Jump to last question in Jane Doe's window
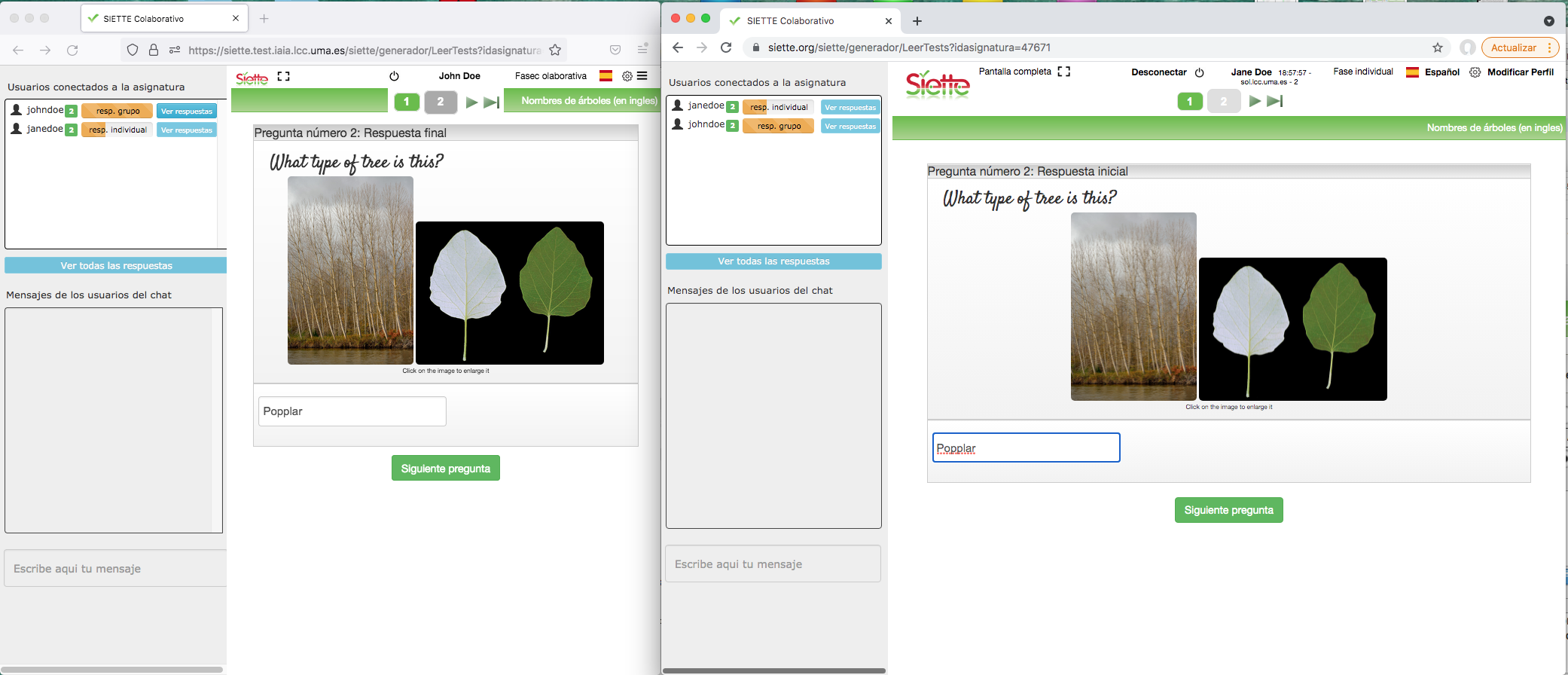This screenshot has height=675, width=1568. (1275, 101)
